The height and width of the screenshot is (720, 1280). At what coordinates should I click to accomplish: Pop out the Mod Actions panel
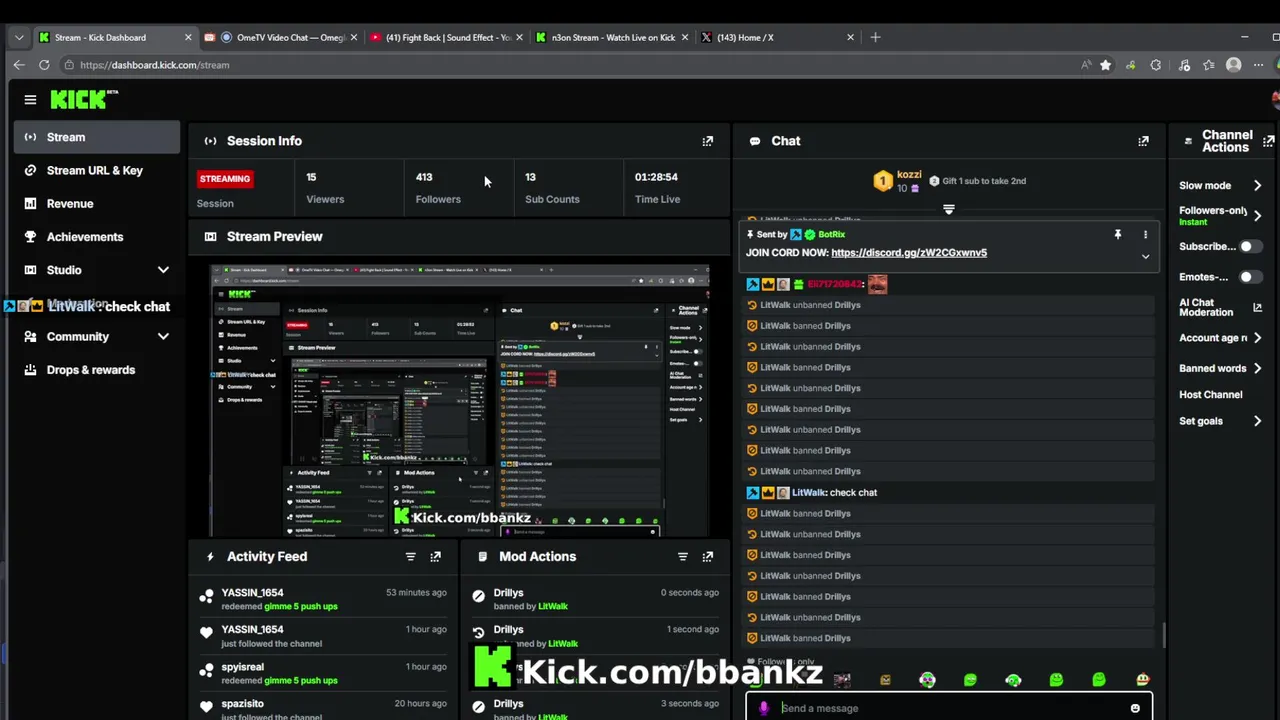click(707, 557)
